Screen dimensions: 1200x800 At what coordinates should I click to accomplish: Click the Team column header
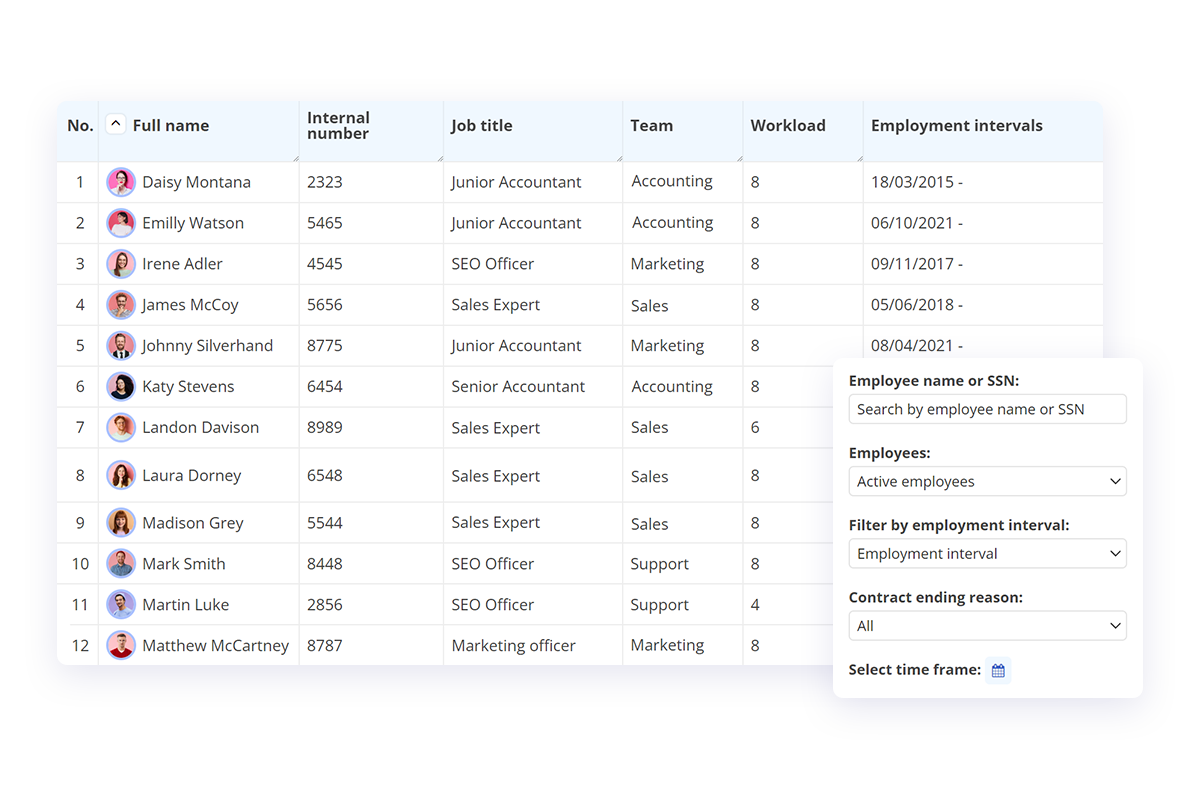click(651, 126)
